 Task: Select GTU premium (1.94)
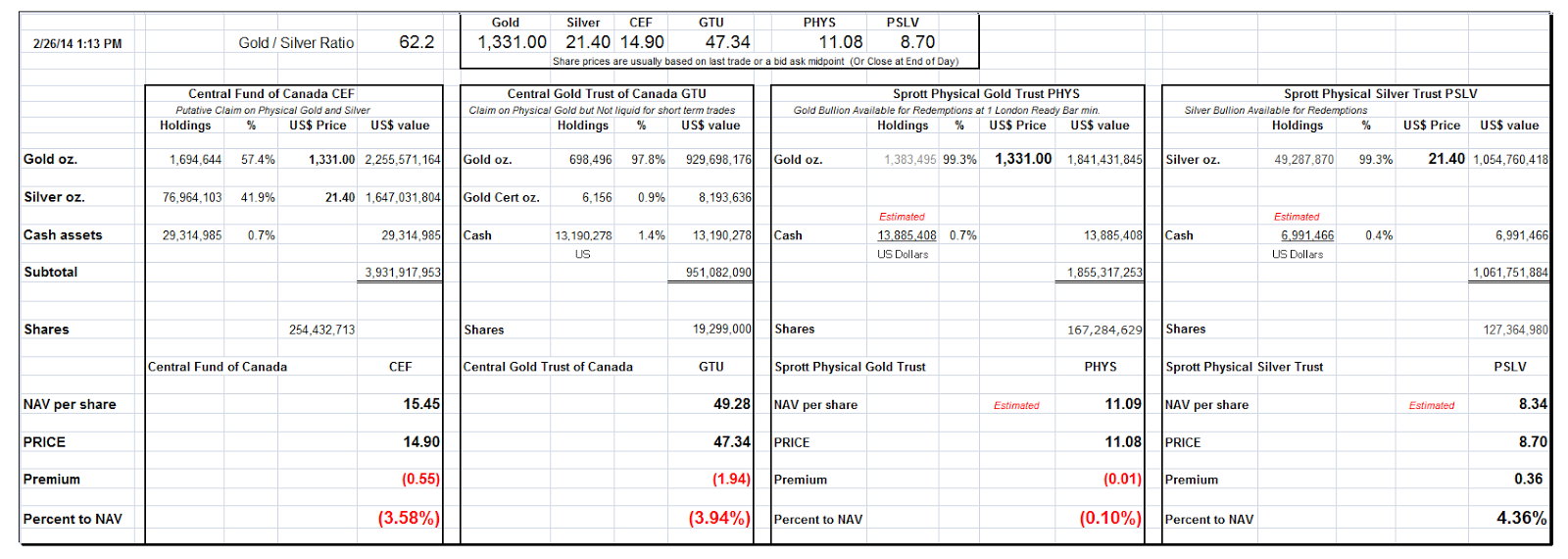point(731,480)
